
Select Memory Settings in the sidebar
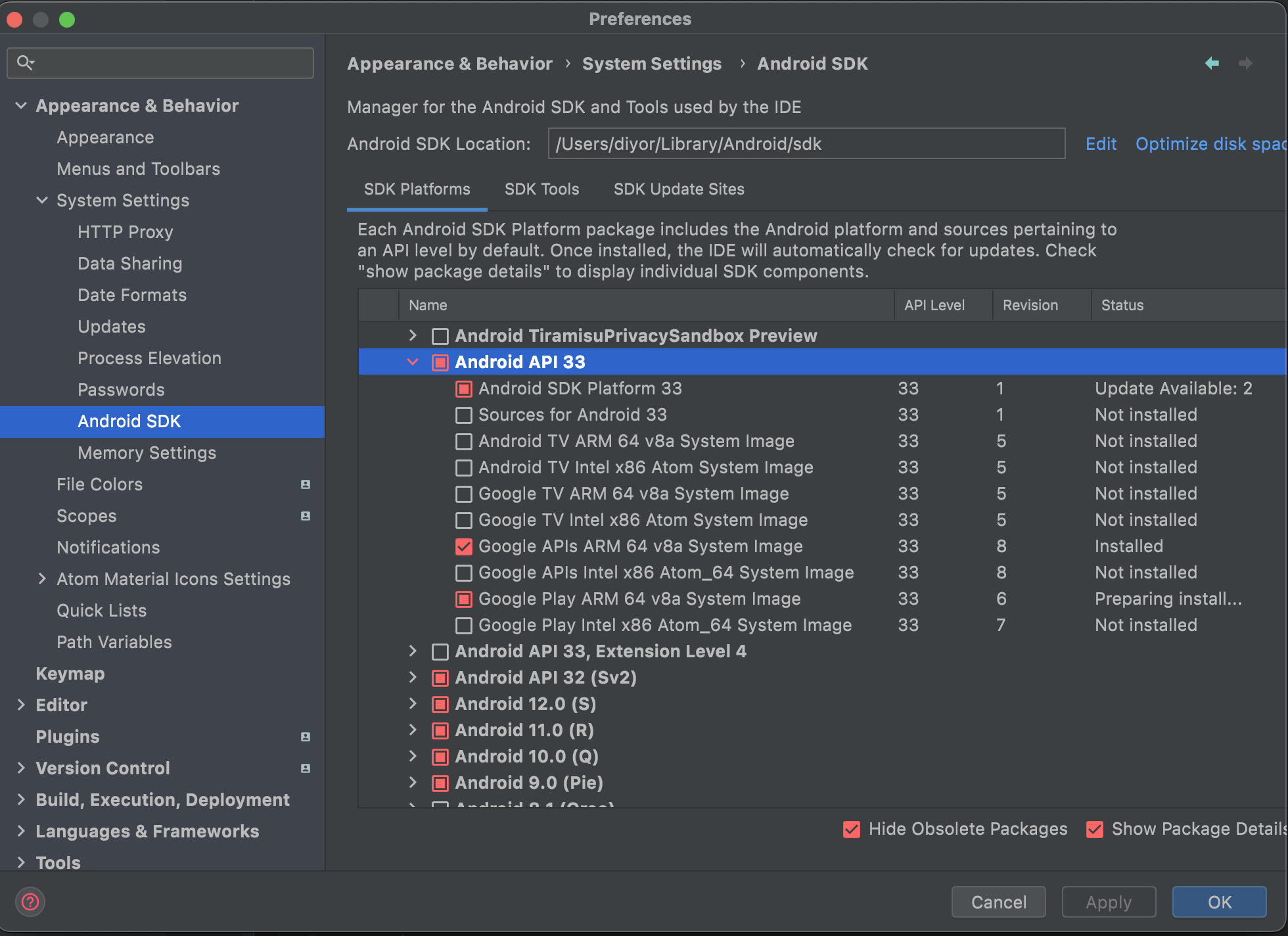(x=147, y=453)
